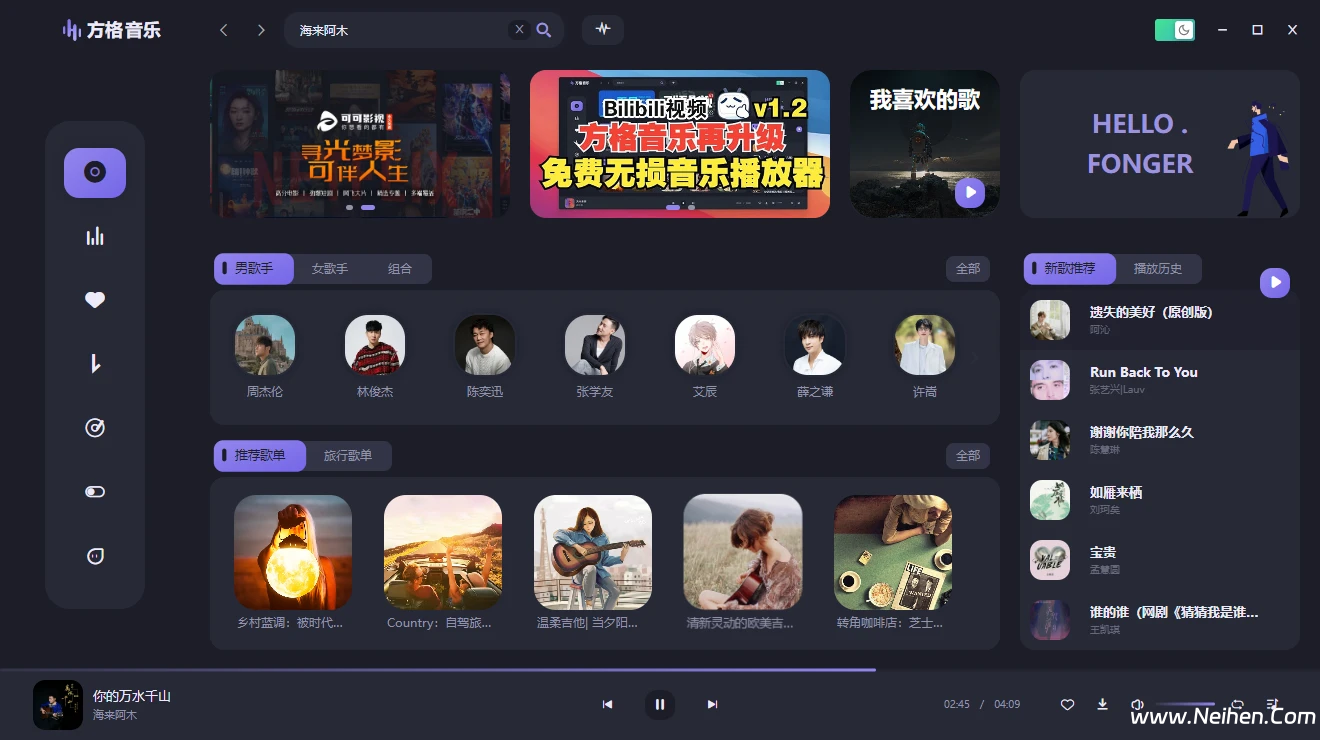Click the playback progress bar
Image resolution: width=1320 pixels, height=740 pixels.
point(660,669)
